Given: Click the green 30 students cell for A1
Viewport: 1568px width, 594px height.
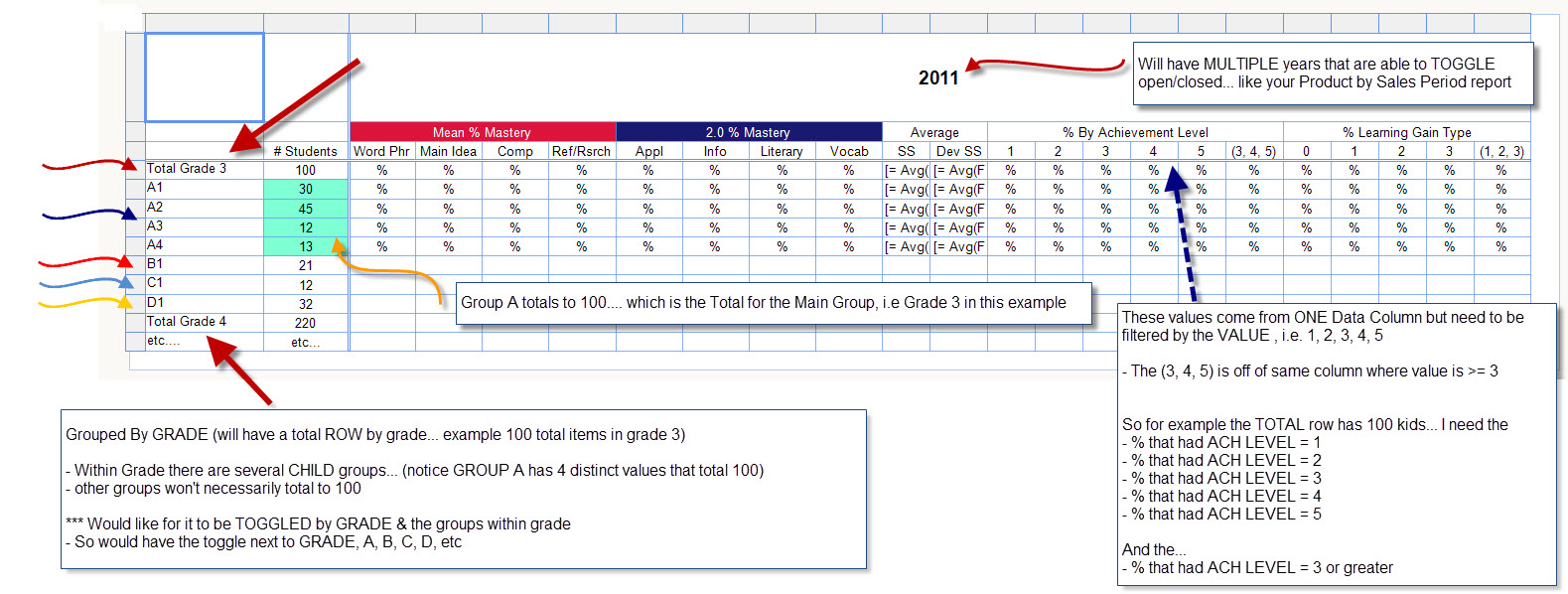Looking at the screenshot, I should coord(306,189).
